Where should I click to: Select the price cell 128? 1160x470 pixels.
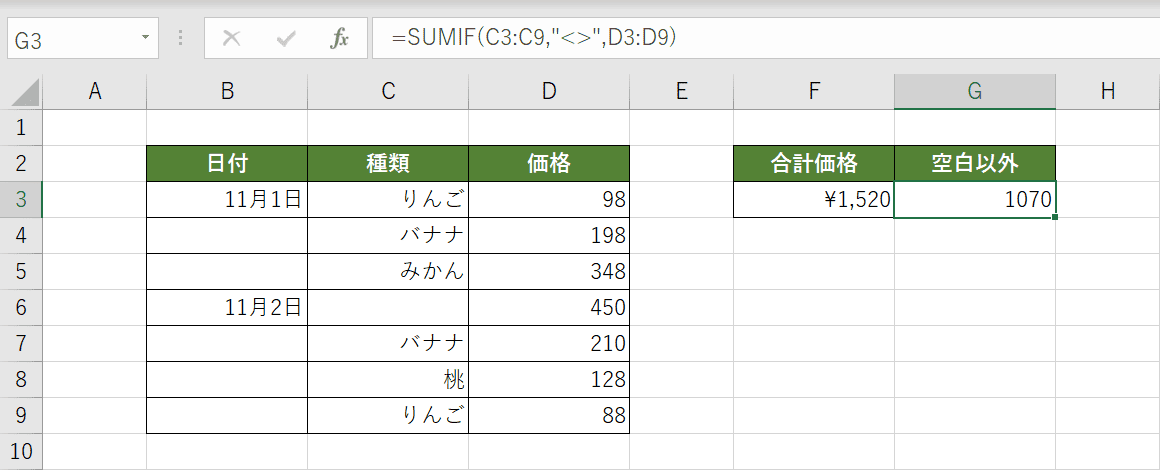tap(549, 380)
